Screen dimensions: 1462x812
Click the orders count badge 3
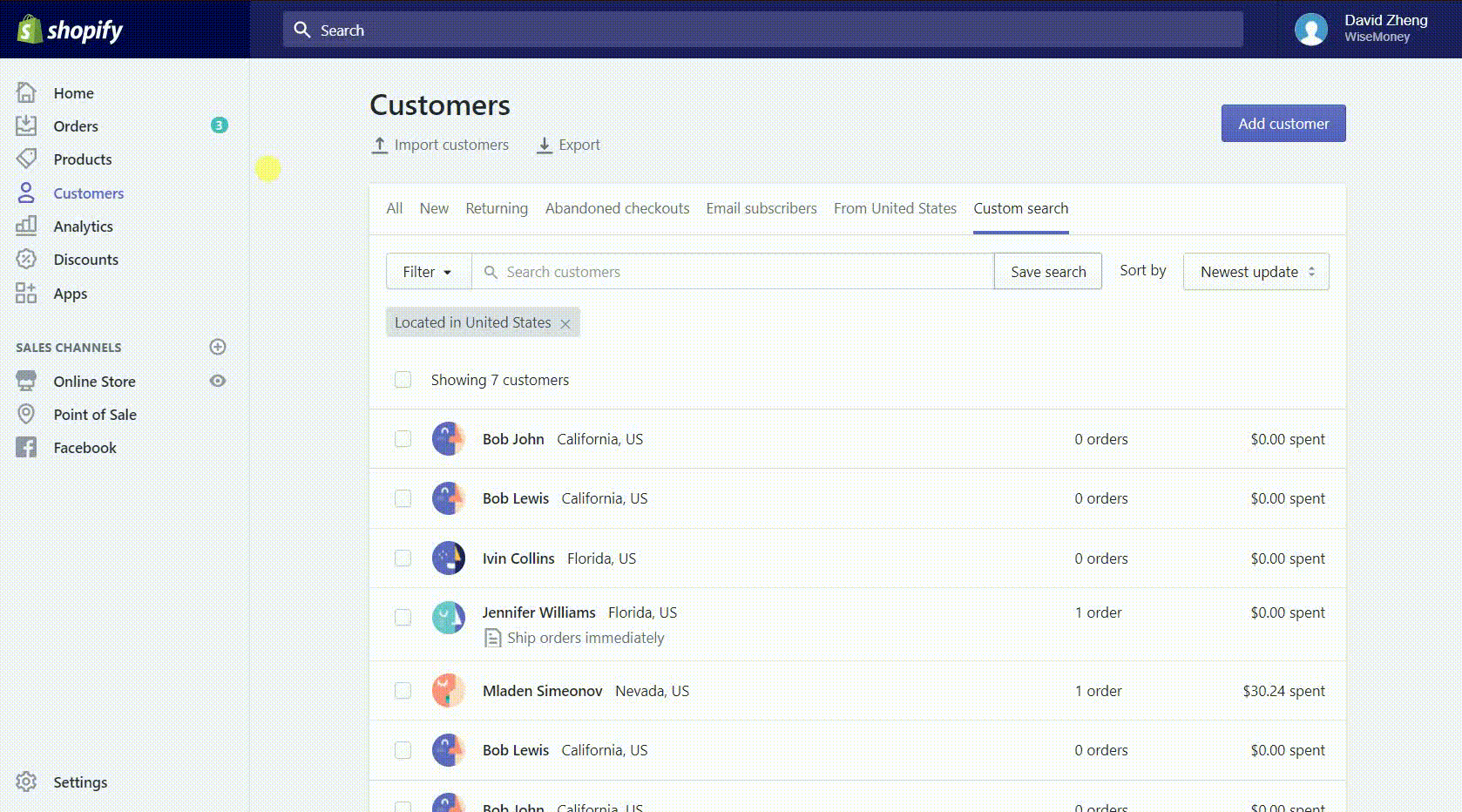pos(219,125)
